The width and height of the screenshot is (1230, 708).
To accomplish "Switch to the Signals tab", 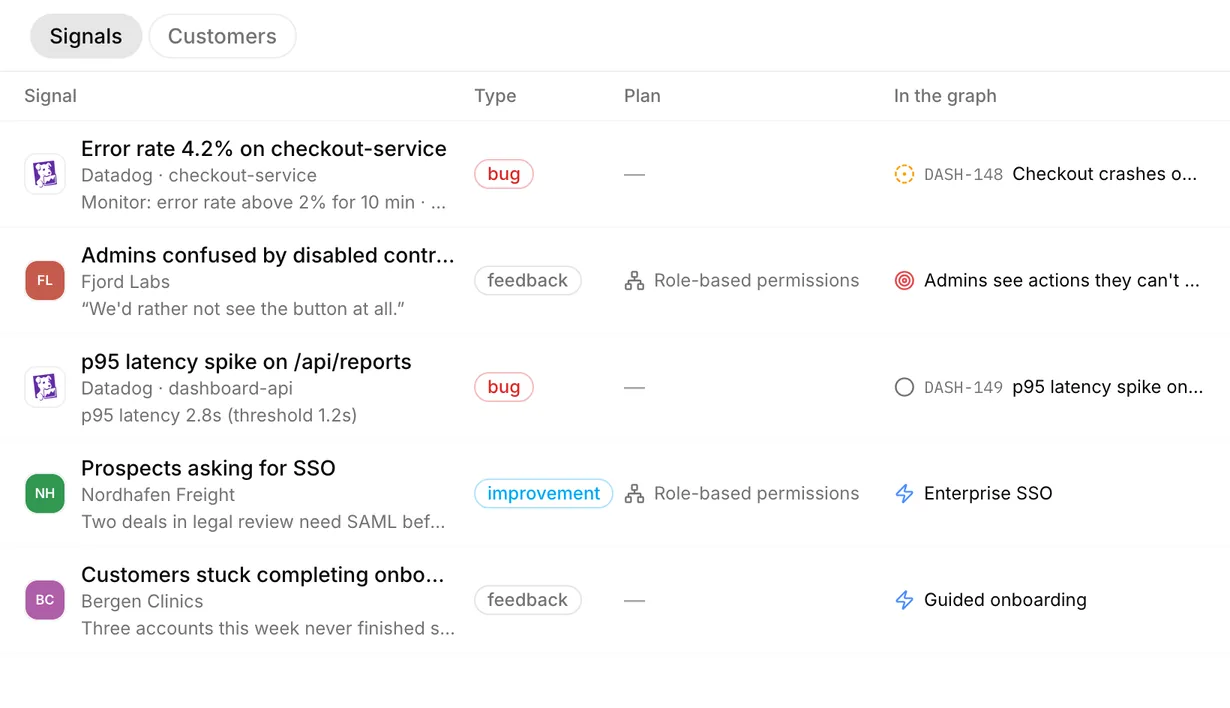I will click(86, 36).
